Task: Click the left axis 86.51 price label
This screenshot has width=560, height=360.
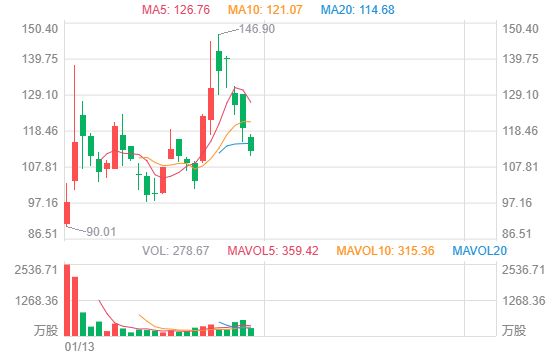Action: [43, 234]
